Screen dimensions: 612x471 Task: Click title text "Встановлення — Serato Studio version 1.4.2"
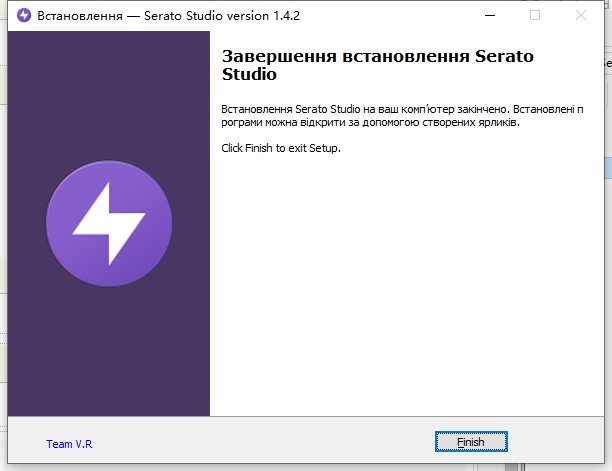[169, 16]
